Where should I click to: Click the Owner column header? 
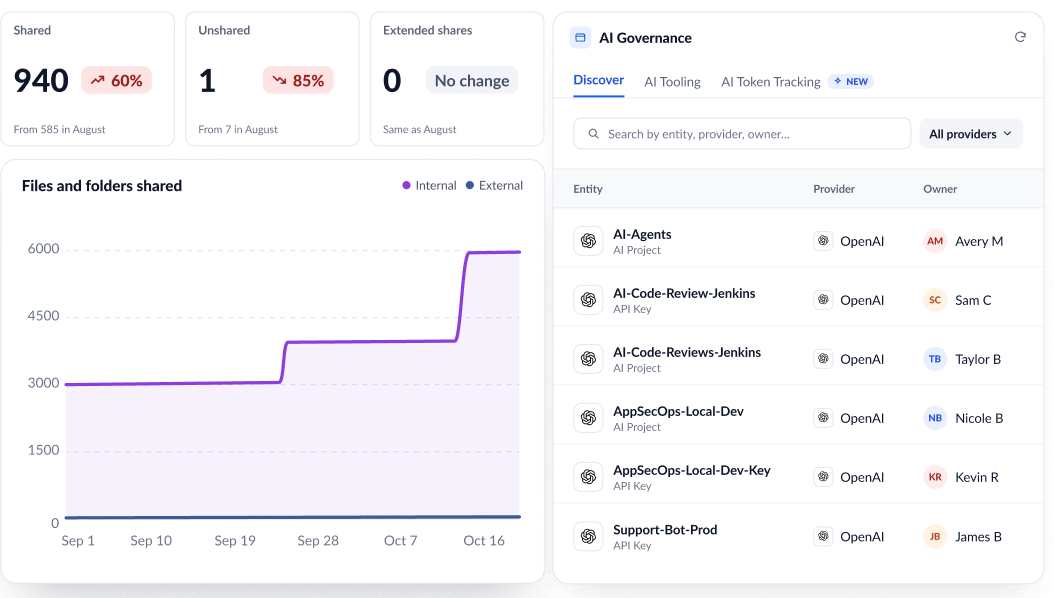tap(940, 189)
